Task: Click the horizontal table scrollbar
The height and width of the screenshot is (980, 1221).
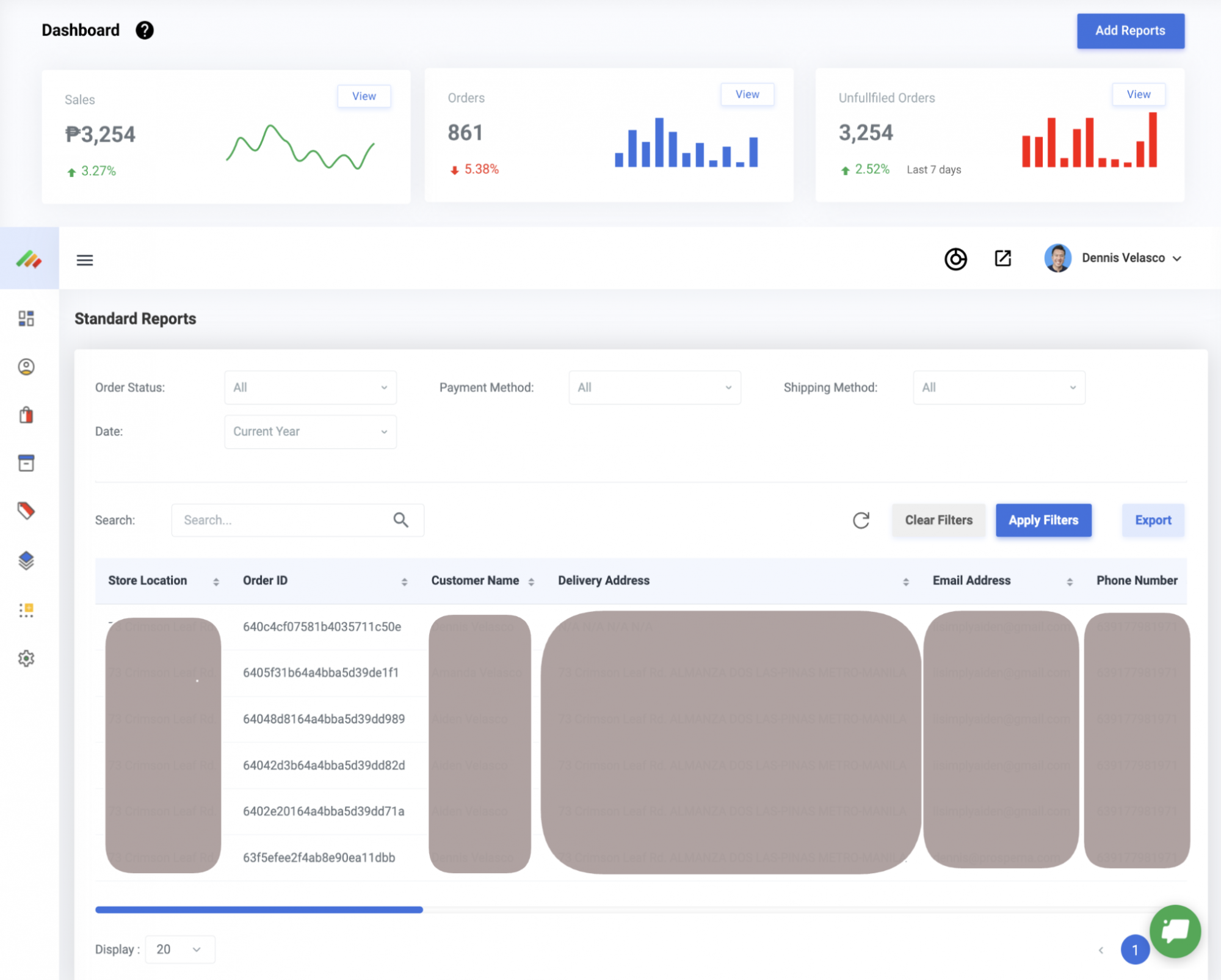Action: coord(259,910)
